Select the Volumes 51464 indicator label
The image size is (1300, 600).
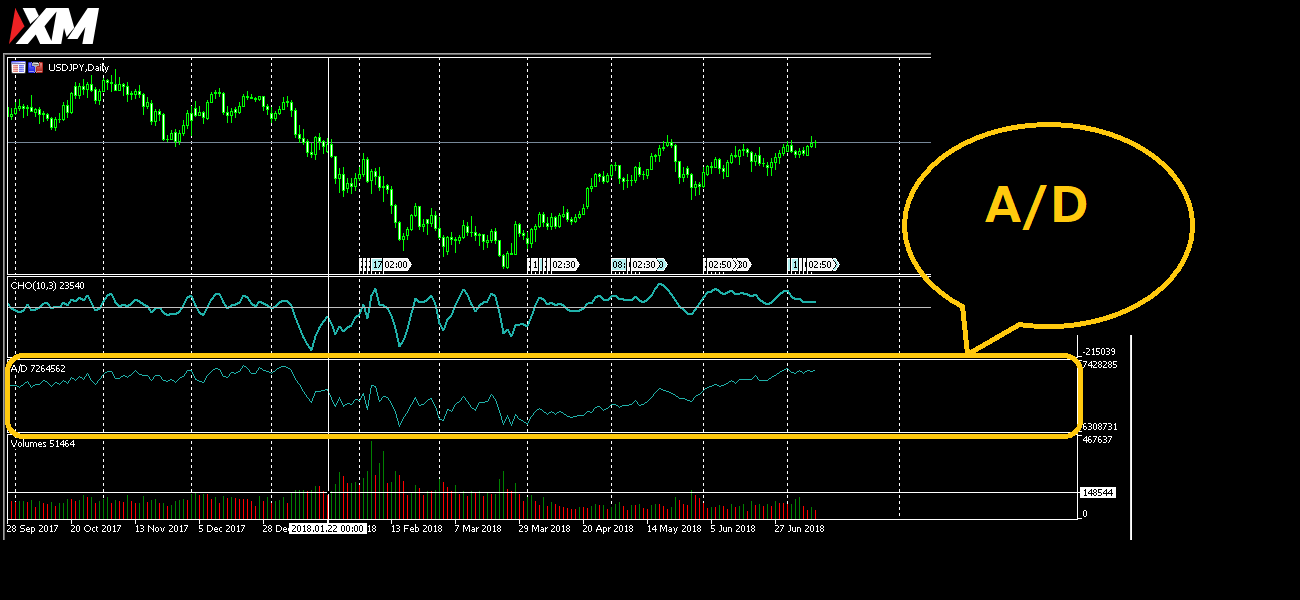[42, 443]
